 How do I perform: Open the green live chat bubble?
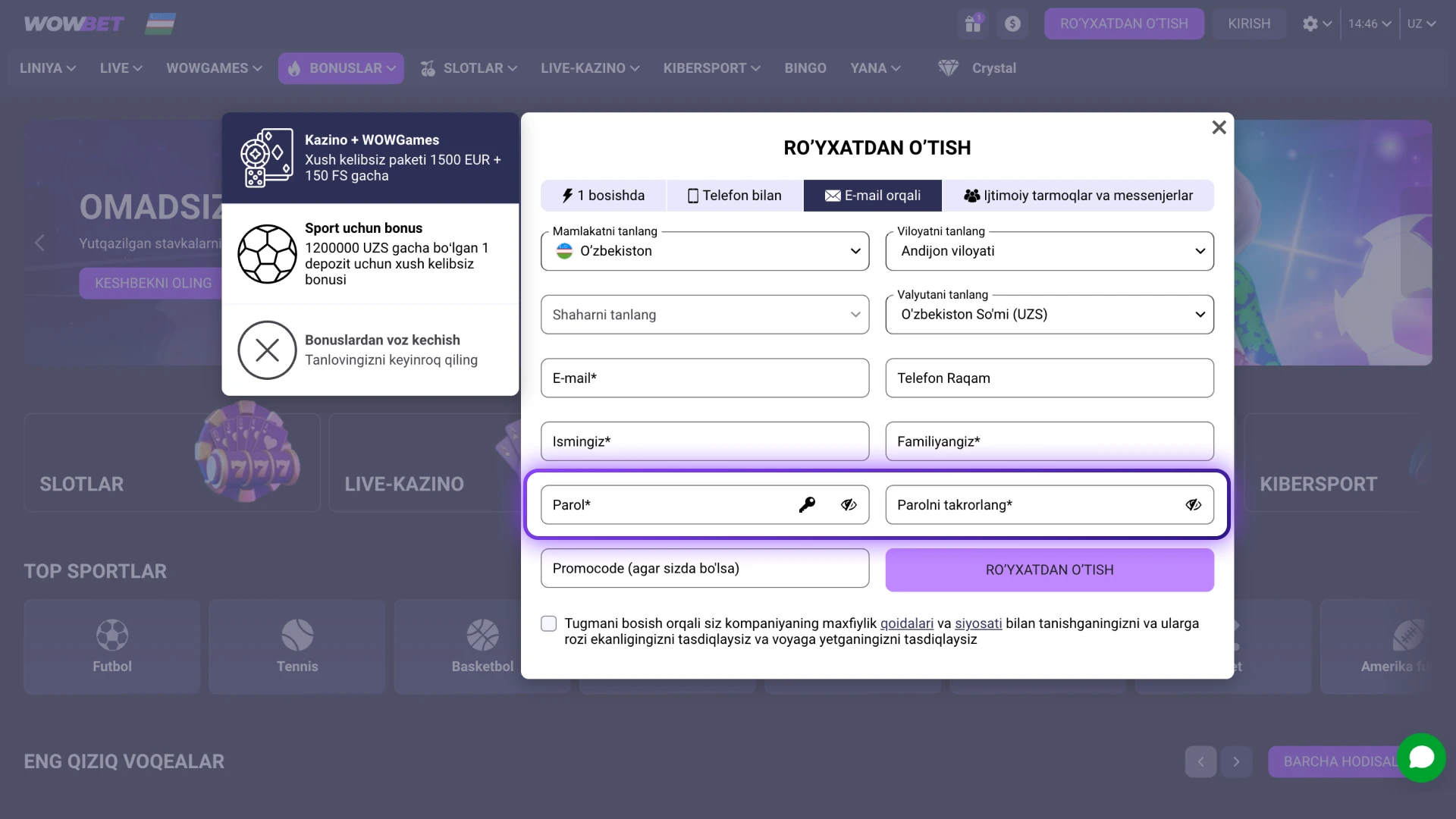[1421, 757]
